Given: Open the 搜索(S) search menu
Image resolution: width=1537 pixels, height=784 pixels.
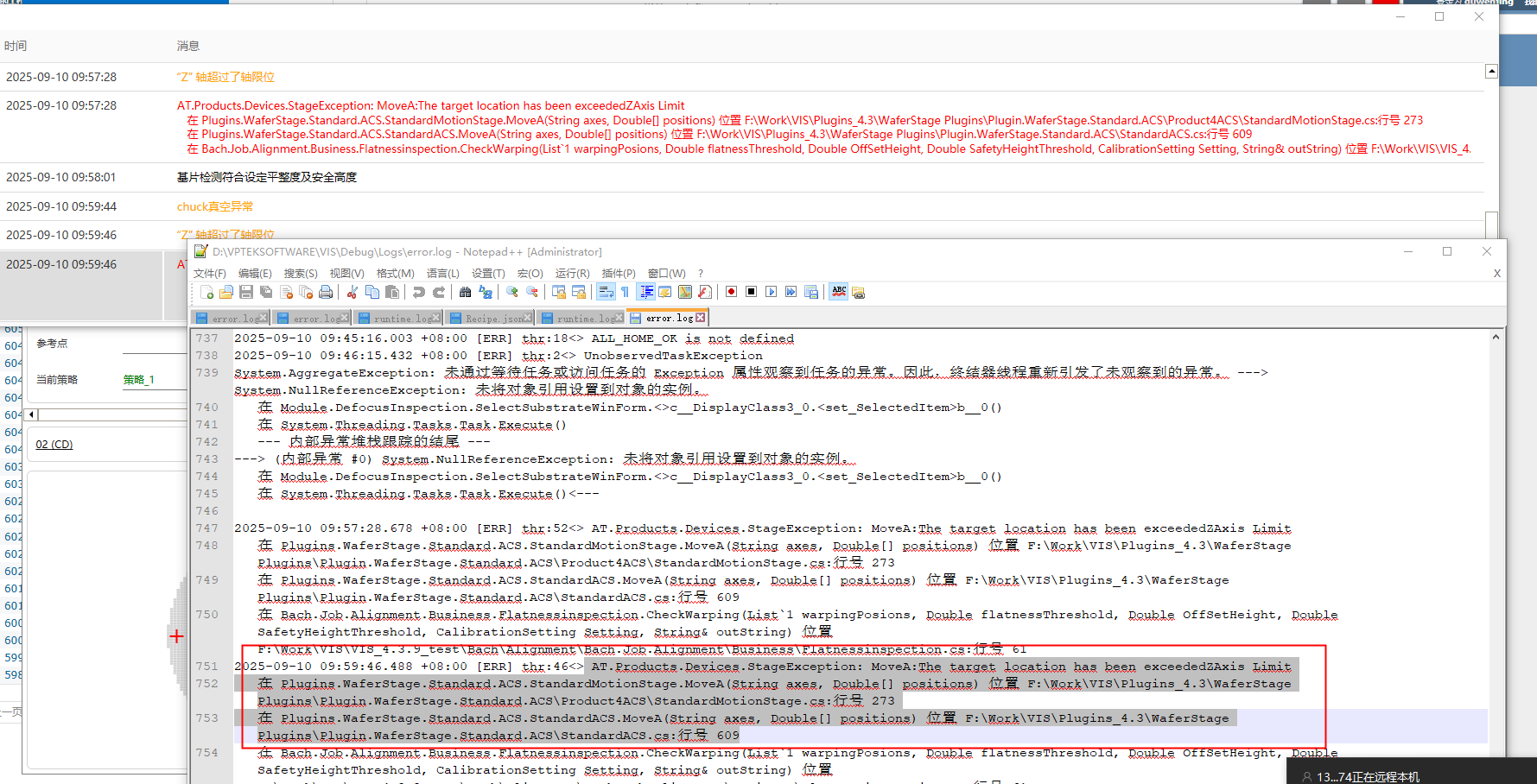Looking at the screenshot, I should click(301, 274).
